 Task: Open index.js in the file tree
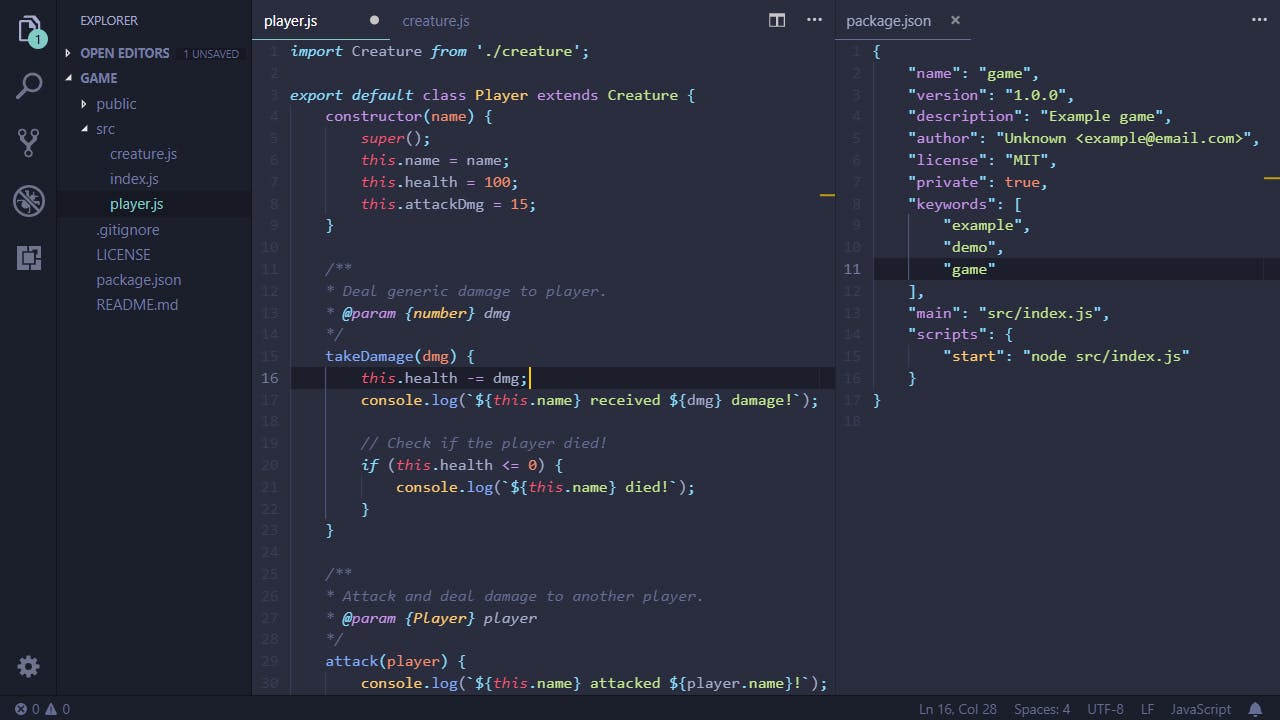tap(134, 179)
